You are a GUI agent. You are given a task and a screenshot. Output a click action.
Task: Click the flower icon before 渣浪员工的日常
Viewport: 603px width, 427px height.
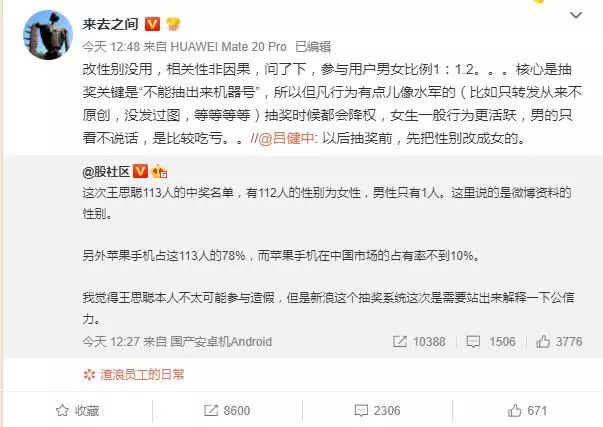[89, 374]
